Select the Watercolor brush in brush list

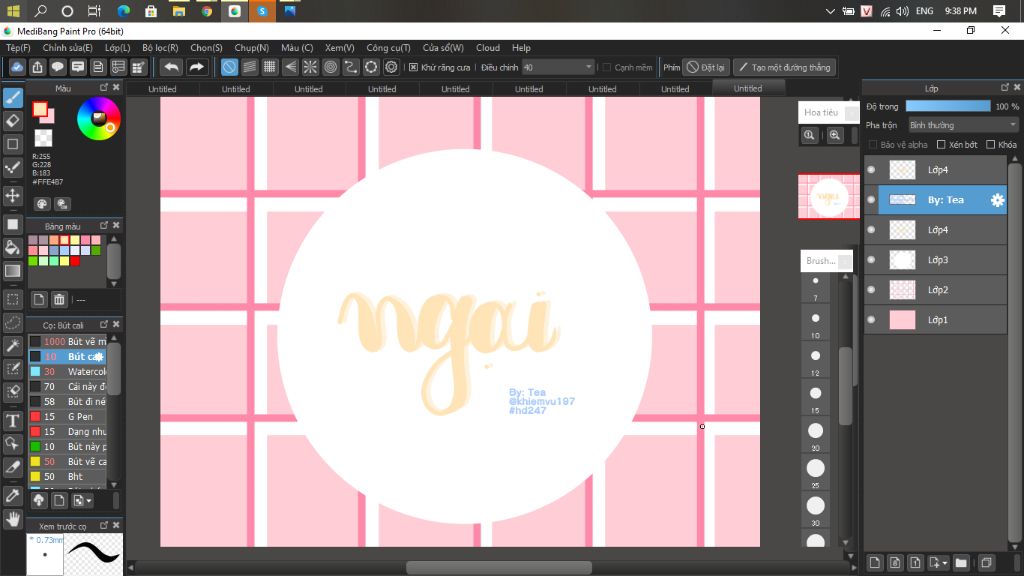click(x=85, y=372)
